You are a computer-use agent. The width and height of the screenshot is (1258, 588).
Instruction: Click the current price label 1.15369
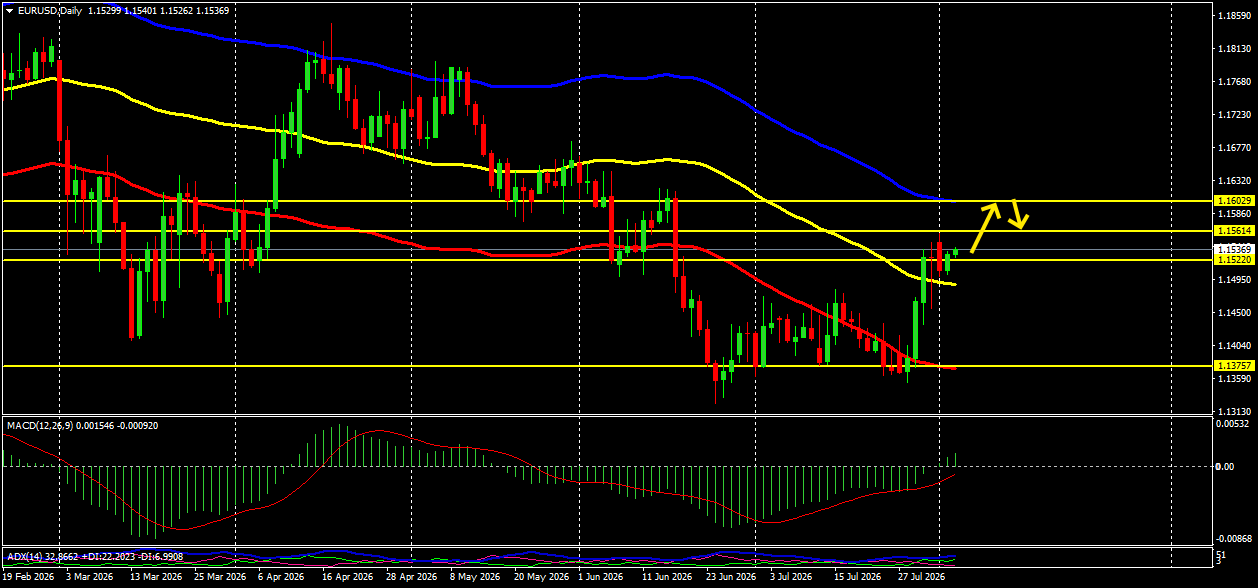[1234, 249]
